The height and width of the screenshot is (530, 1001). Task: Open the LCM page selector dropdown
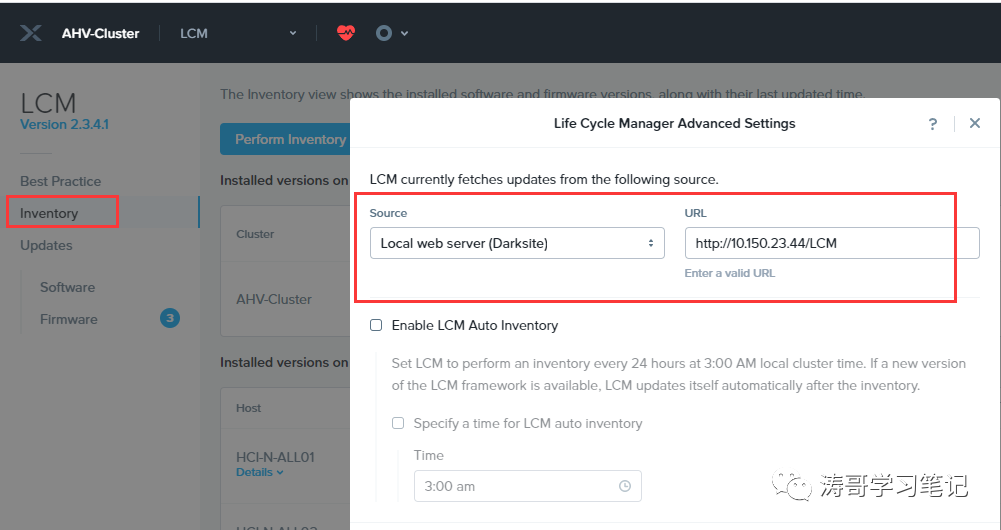point(238,33)
